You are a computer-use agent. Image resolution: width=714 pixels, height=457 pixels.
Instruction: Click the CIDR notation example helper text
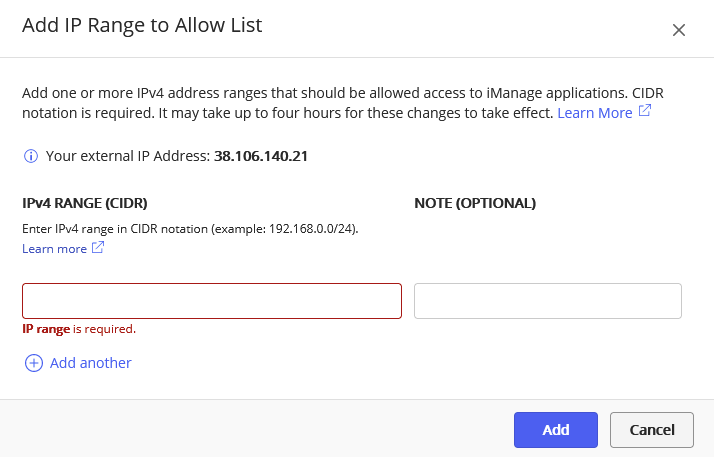[190, 229]
